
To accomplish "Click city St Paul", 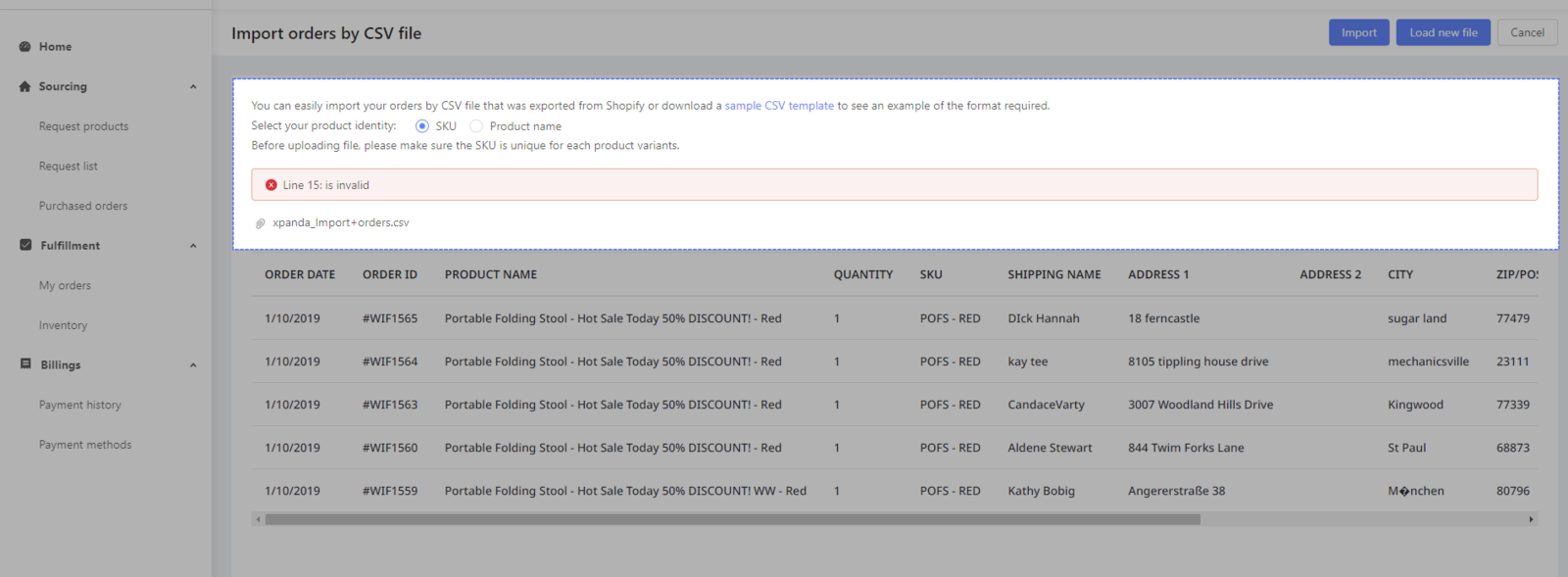I will tap(1407, 448).
